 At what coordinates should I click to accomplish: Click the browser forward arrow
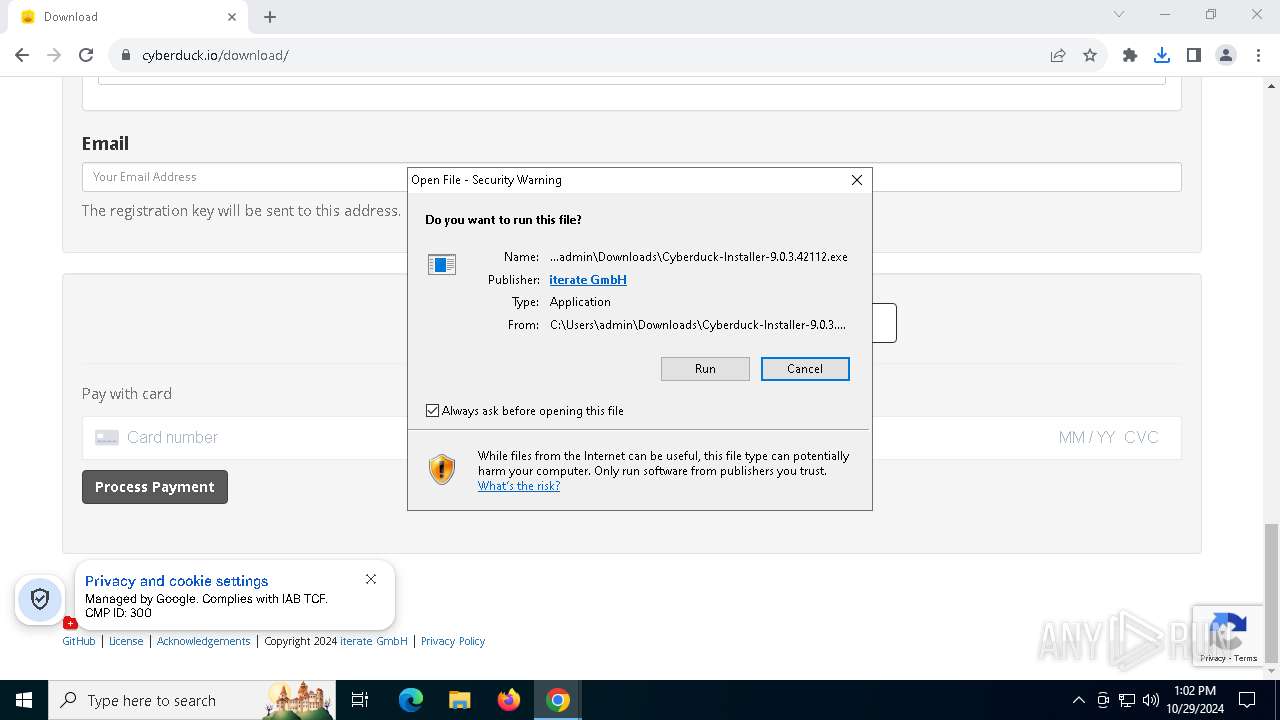click(54, 55)
